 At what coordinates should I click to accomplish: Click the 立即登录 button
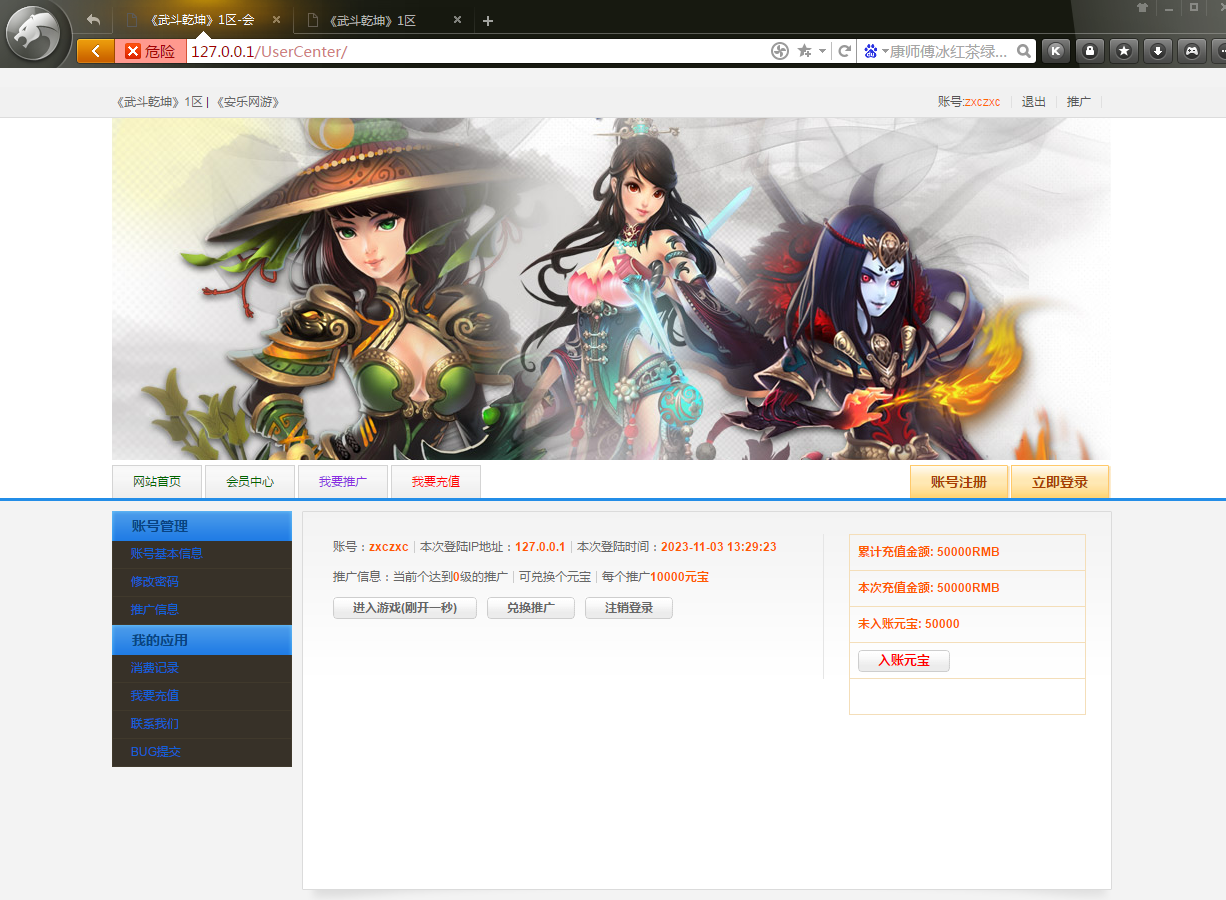[x=1060, y=481]
